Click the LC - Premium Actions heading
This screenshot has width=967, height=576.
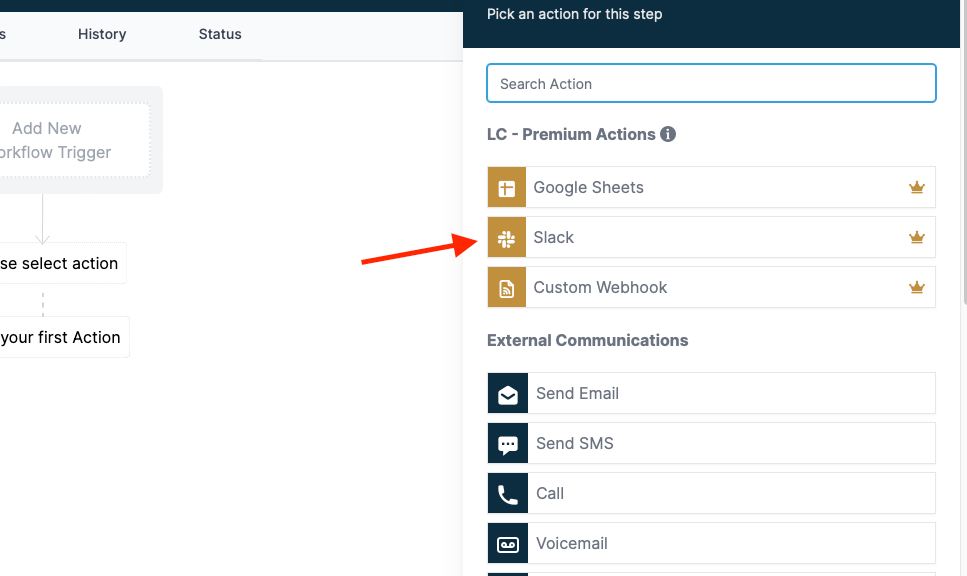point(571,134)
